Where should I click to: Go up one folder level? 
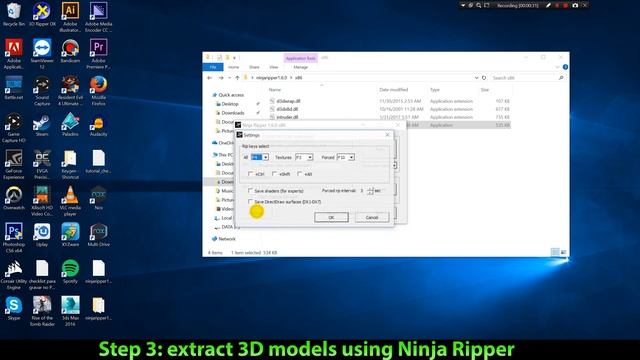[237, 78]
